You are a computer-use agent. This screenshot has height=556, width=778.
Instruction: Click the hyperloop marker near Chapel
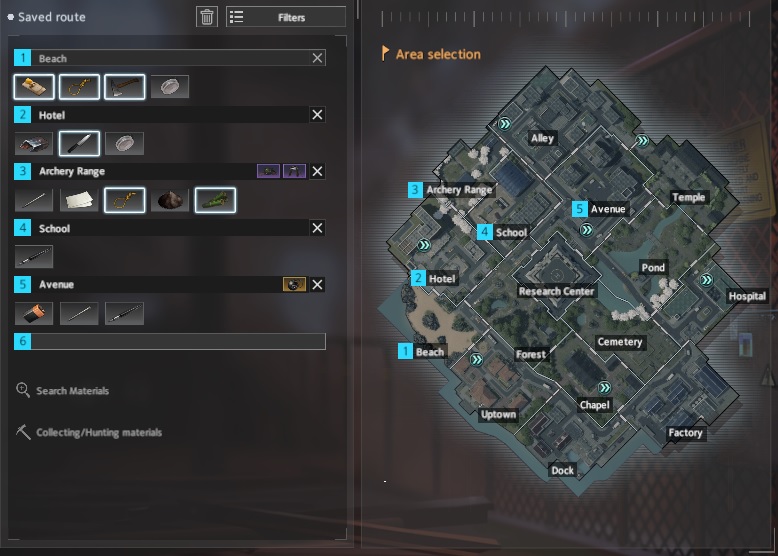604,387
